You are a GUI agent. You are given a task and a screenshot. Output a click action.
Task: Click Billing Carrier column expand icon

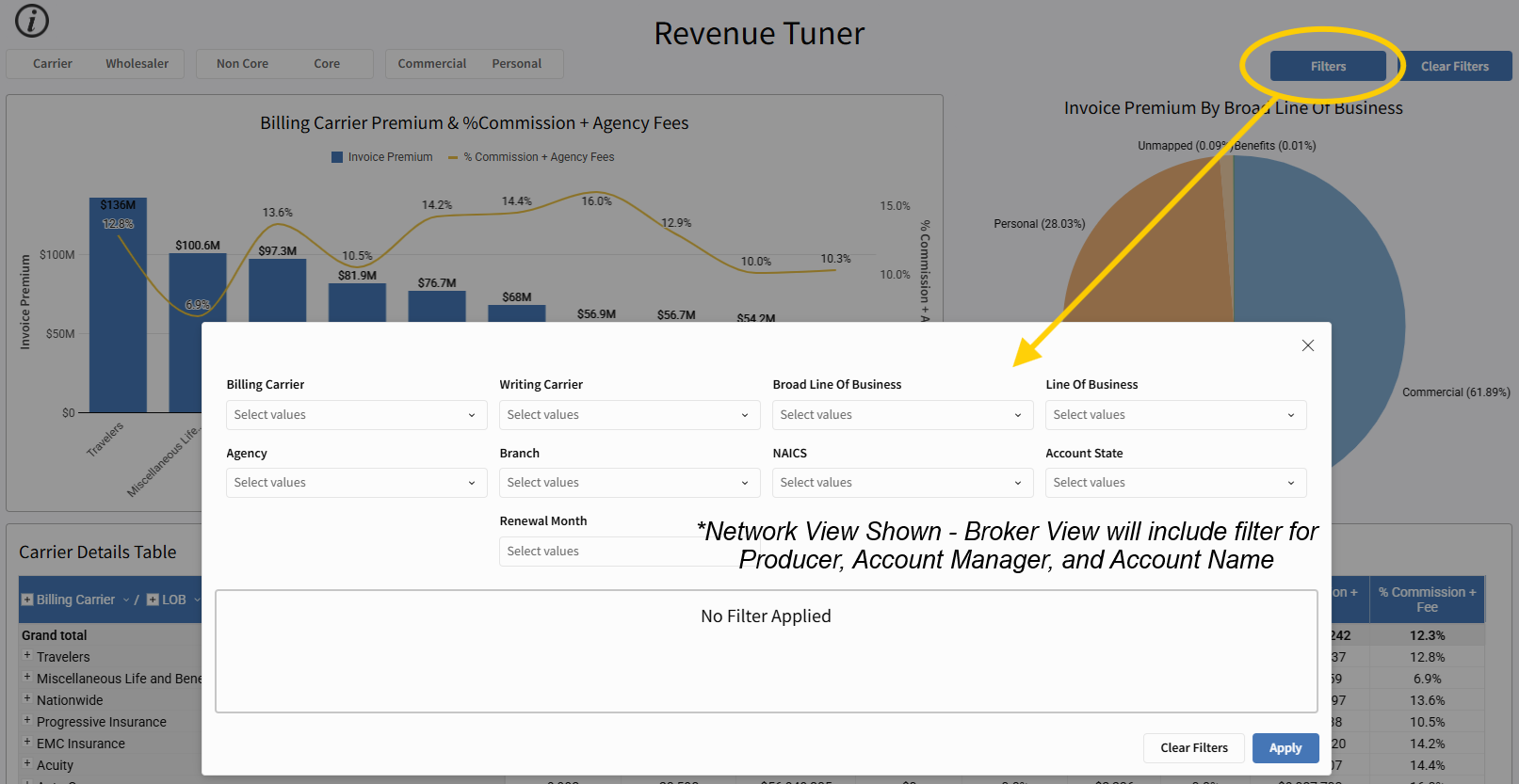pyautogui.click(x=27, y=600)
